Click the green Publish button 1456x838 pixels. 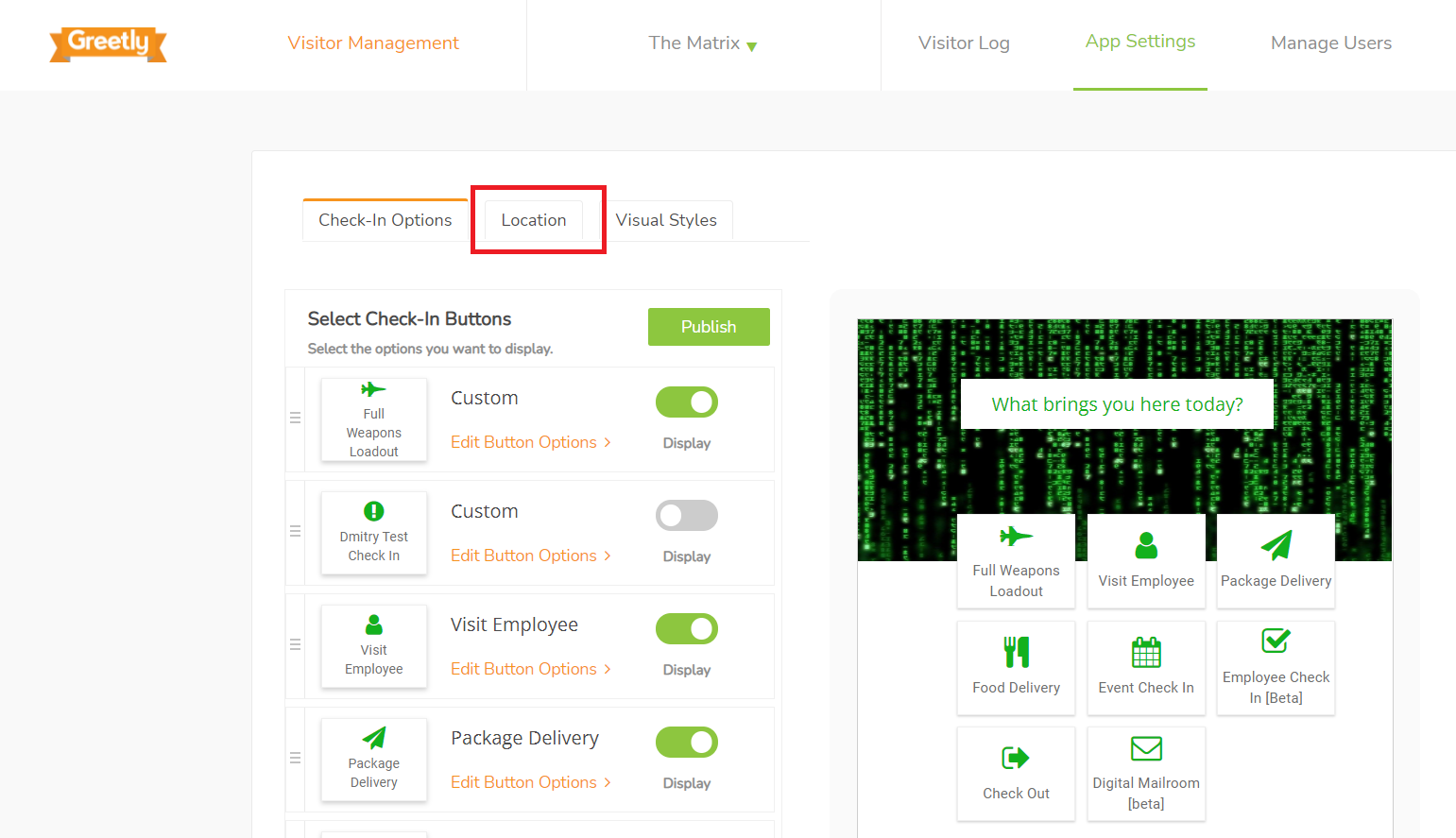point(709,327)
